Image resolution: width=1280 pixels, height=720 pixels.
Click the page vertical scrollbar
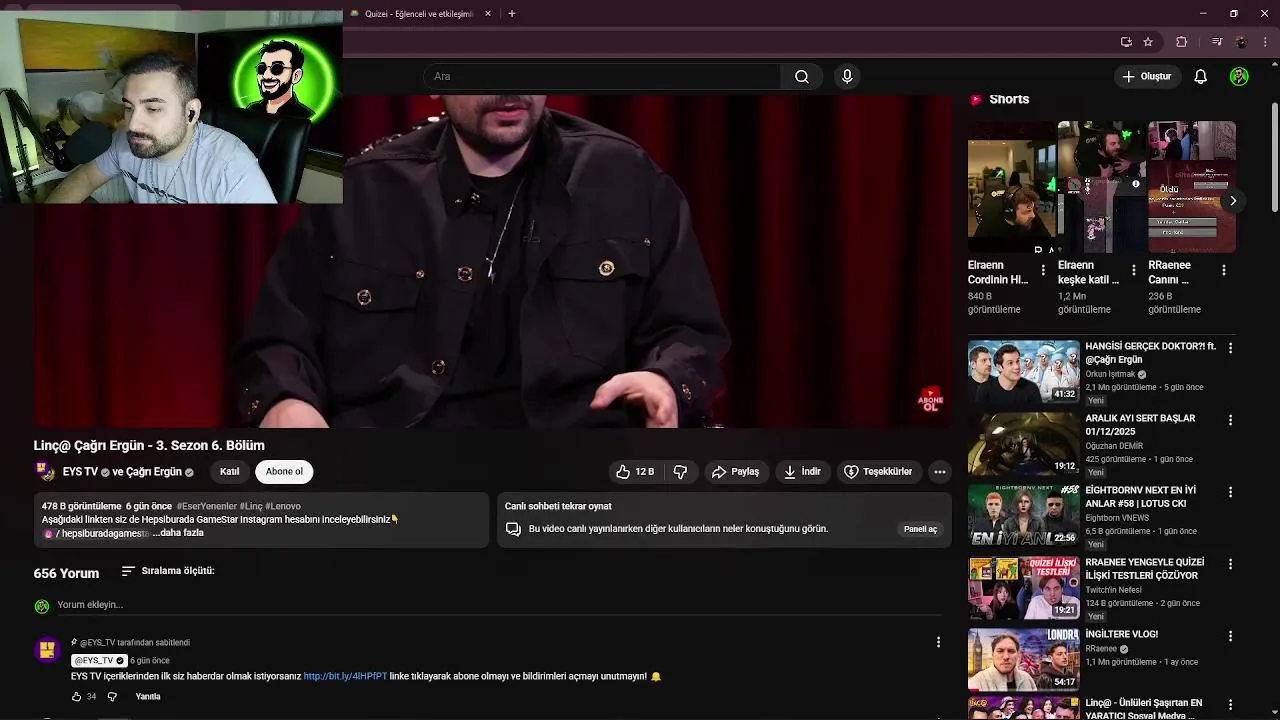coord(1274,156)
